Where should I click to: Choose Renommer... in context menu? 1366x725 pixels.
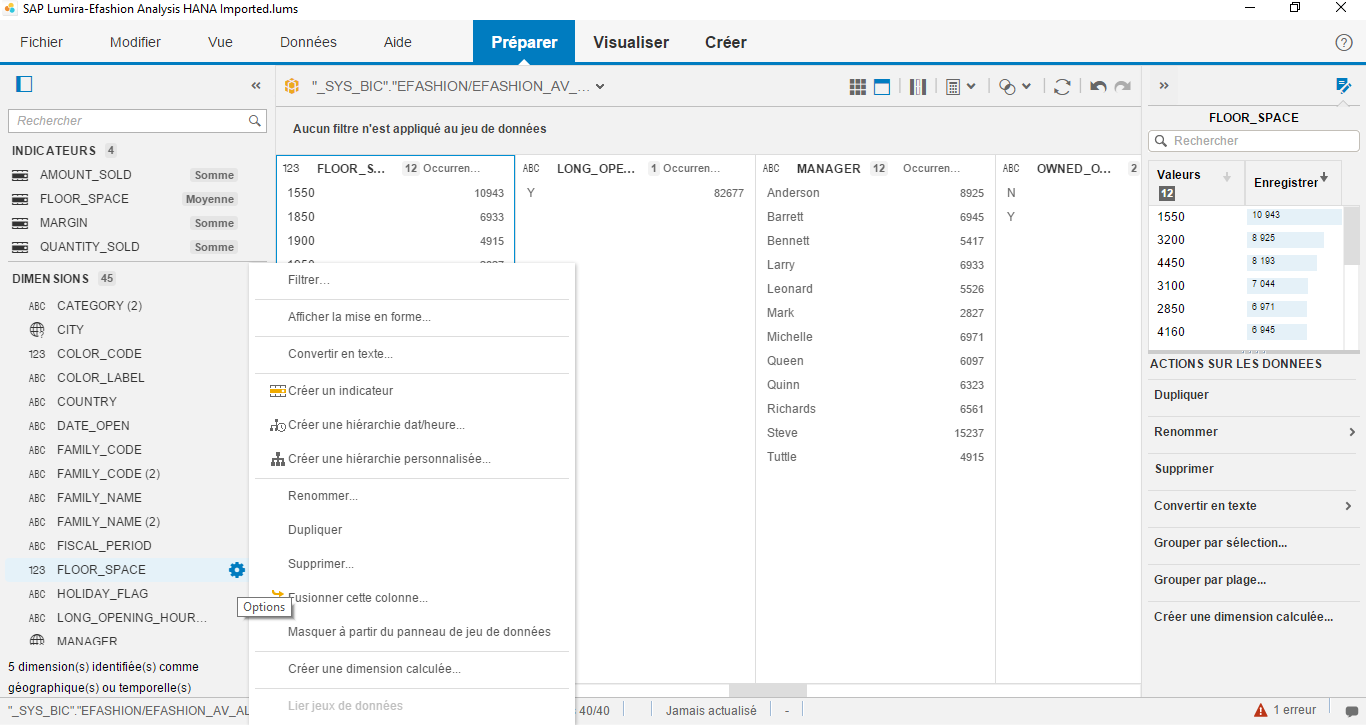coord(323,496)
